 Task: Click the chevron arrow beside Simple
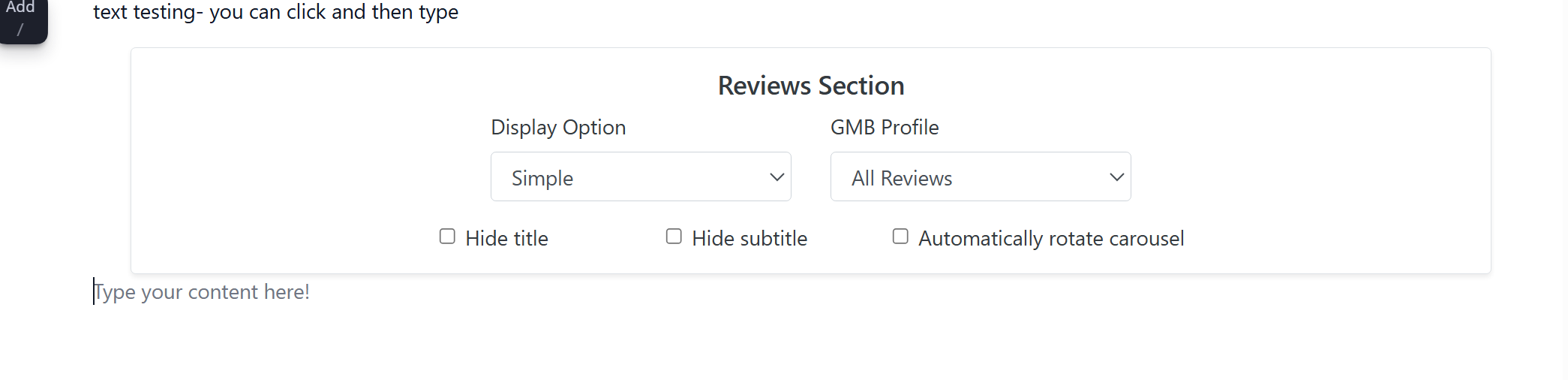(x=776, y=177)
